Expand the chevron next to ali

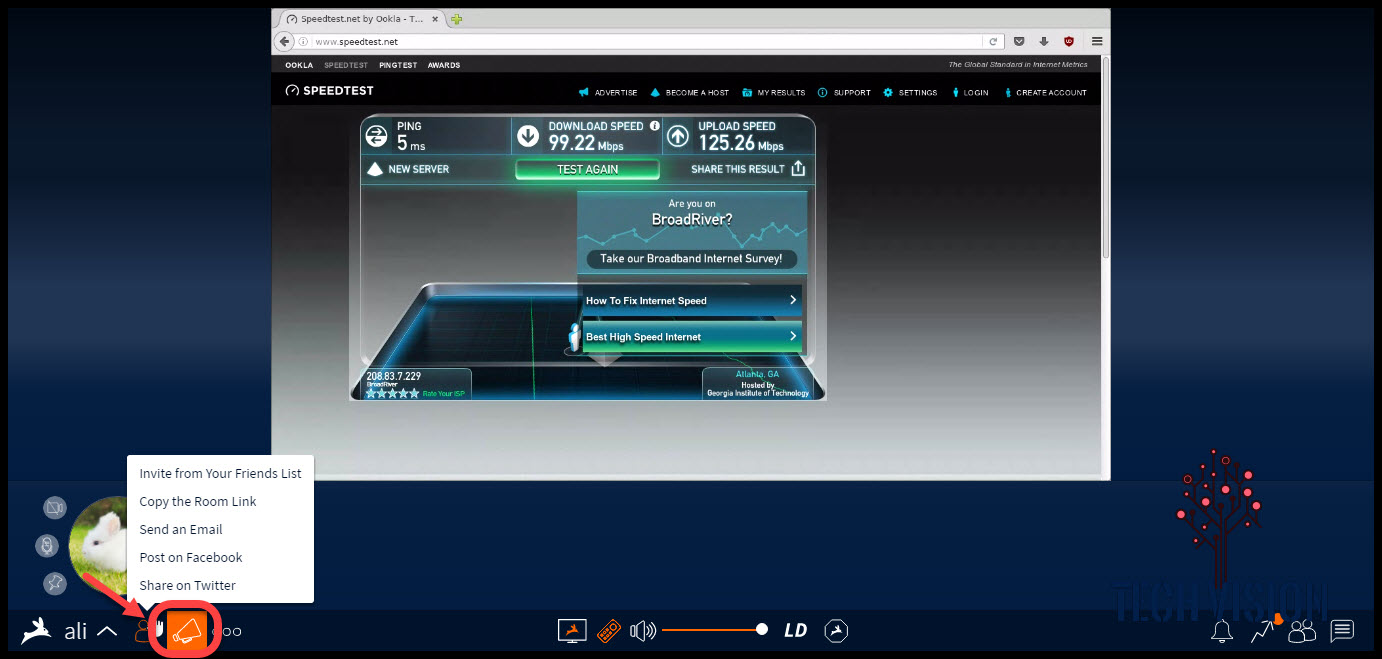107,631
